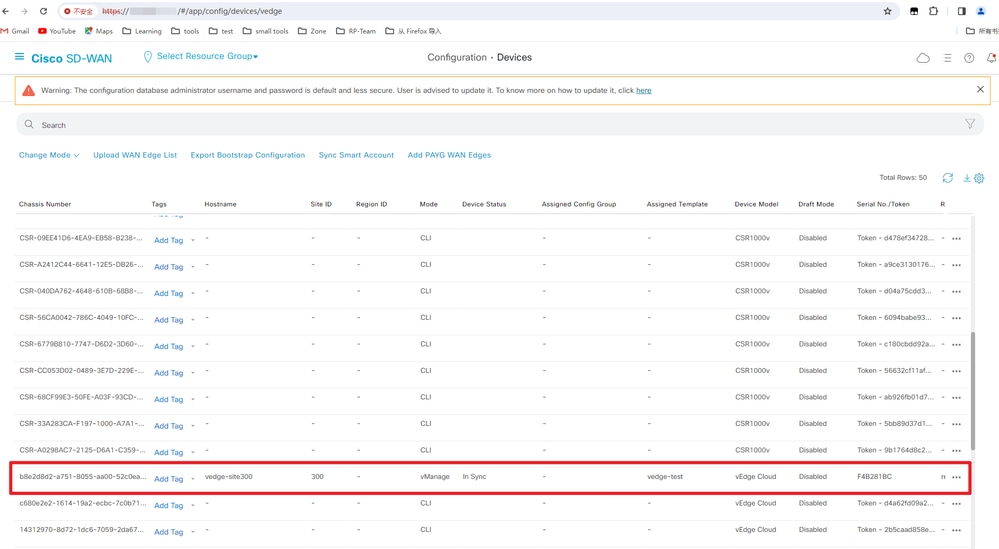Screen dimensions: 999x549
Task: Bookmark this page with the star
Action: [888, 11]
